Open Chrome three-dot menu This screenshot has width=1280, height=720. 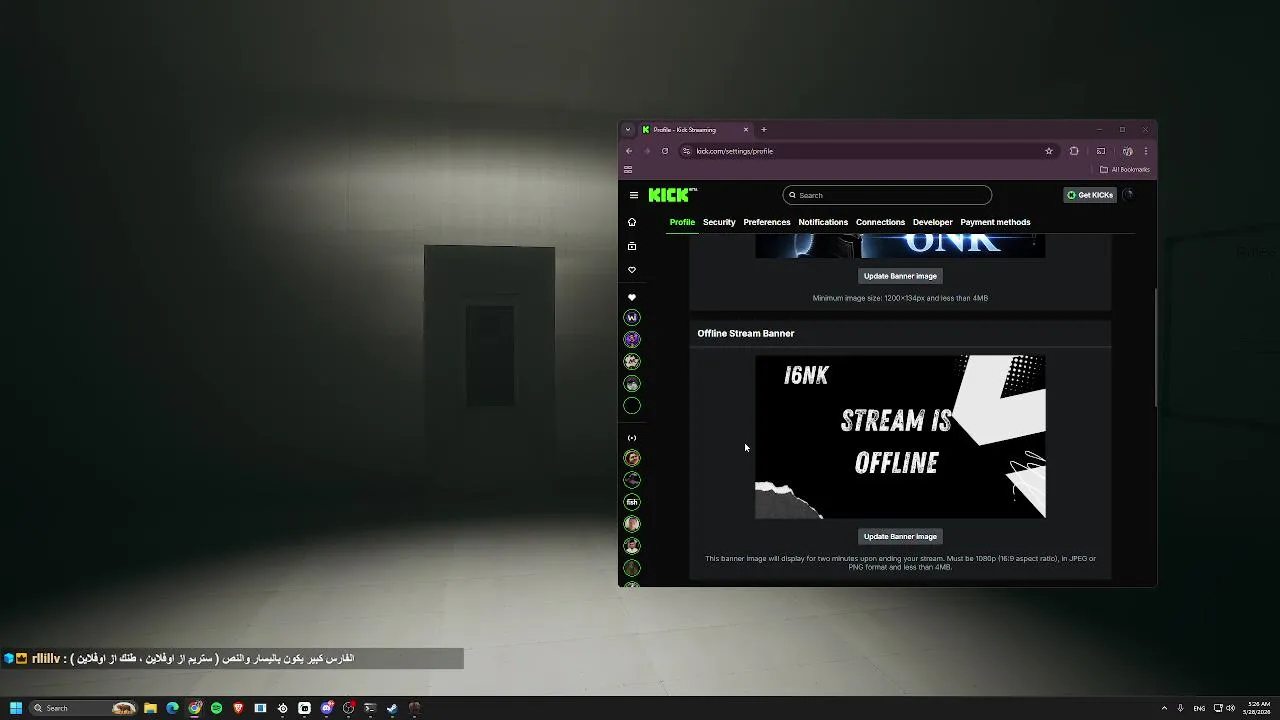1146,151
